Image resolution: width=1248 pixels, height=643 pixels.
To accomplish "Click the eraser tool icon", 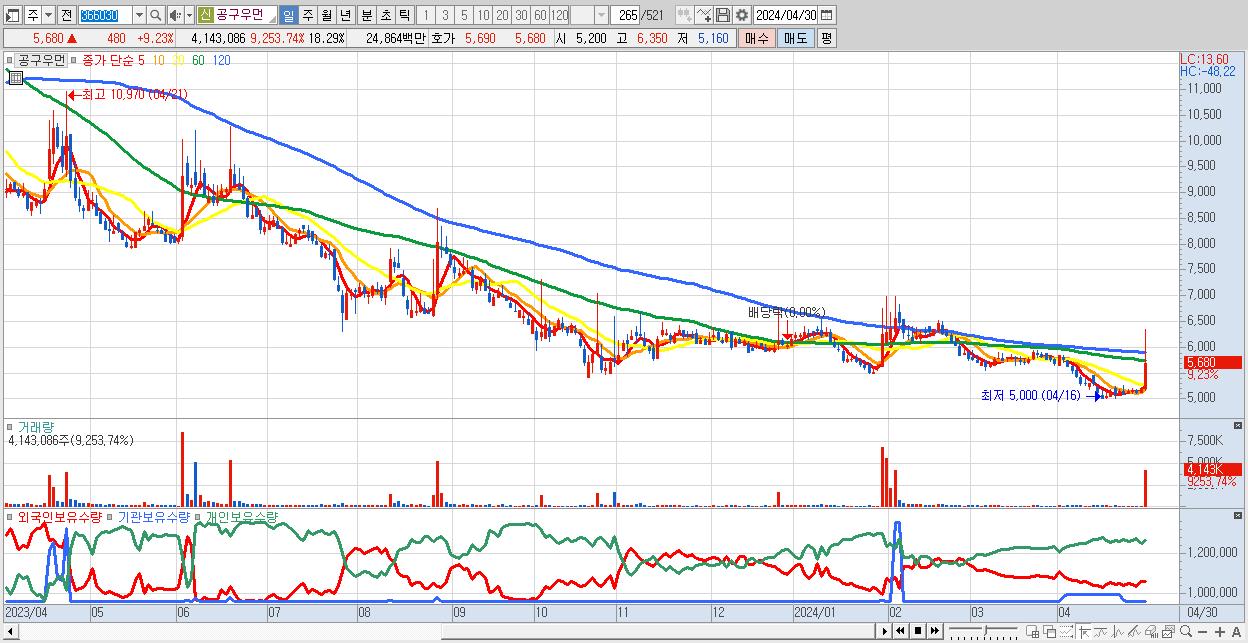I will [x=1151, y=631].
